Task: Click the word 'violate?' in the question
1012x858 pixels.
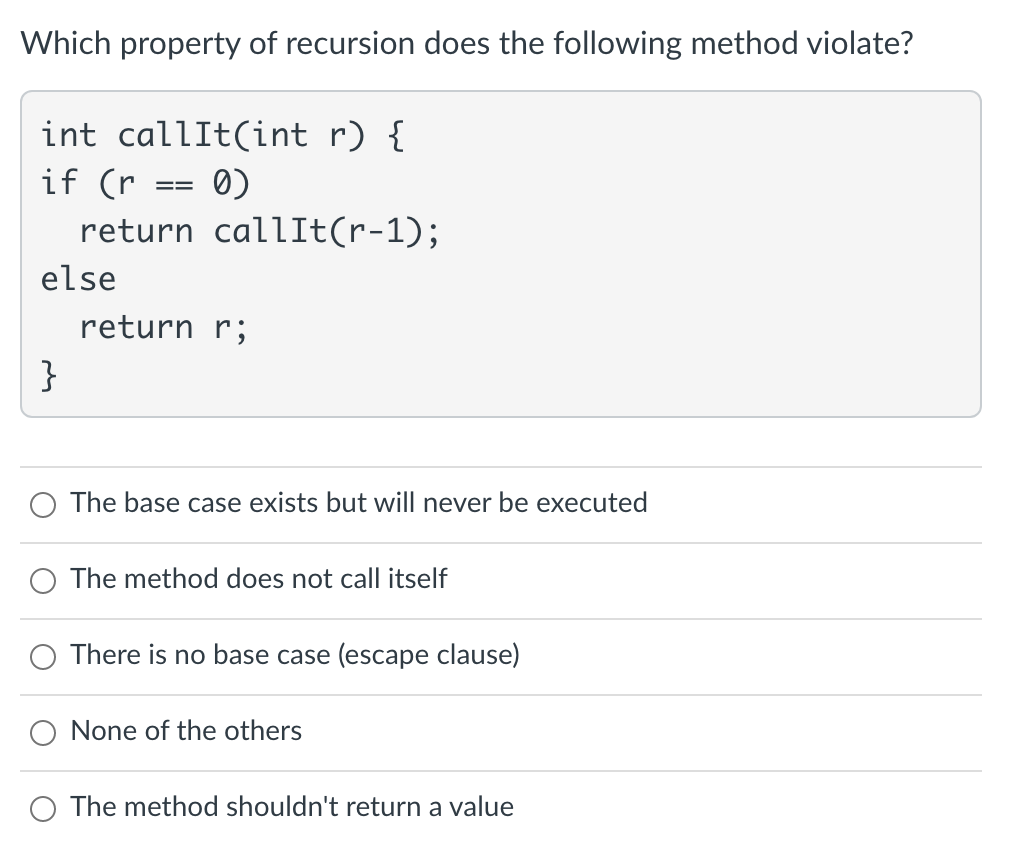Action: point(859,44)
